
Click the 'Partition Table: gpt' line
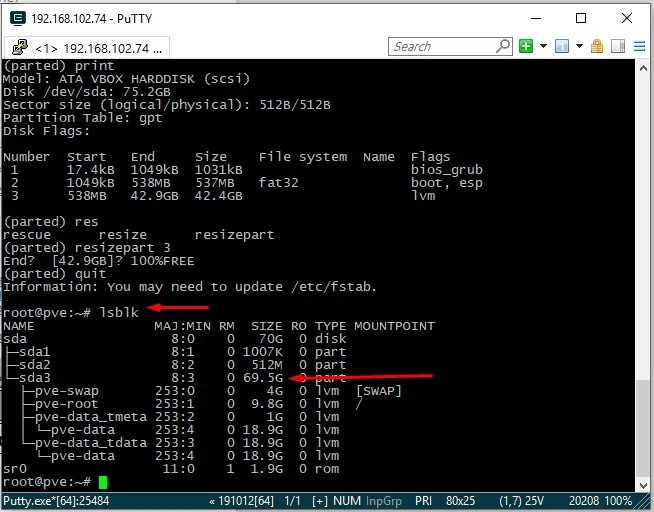[x=82, y=118]
